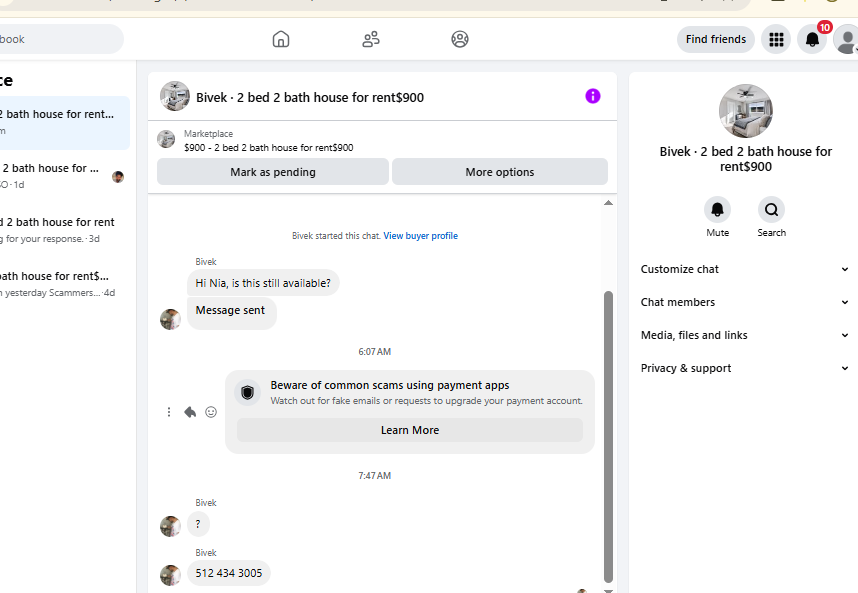Expand Media, files and links section
This screenshot has height=593, width=858.
click(x=744, y=335)
